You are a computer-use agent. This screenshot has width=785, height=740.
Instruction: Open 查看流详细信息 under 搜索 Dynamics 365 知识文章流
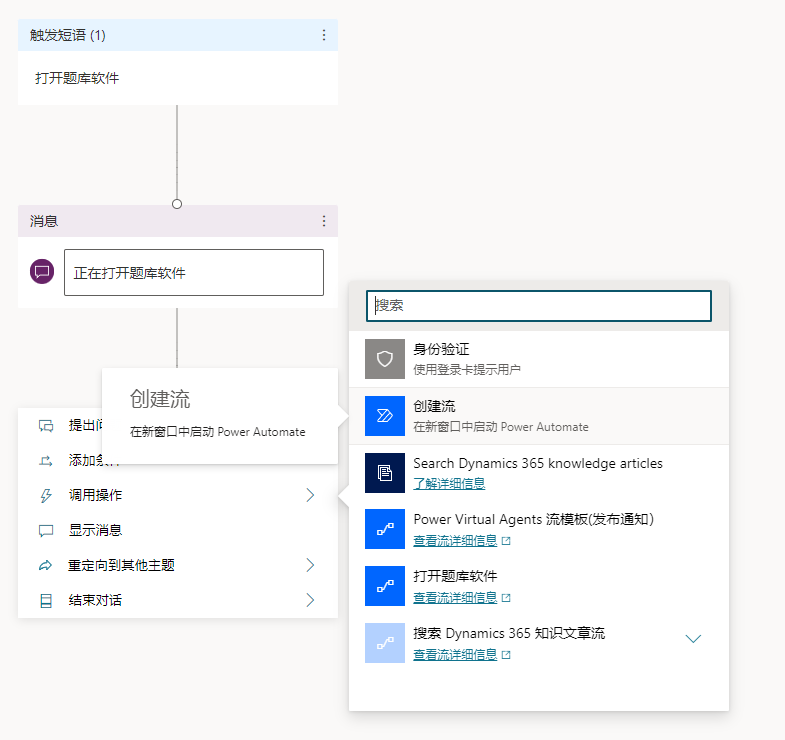coord(455,655)
